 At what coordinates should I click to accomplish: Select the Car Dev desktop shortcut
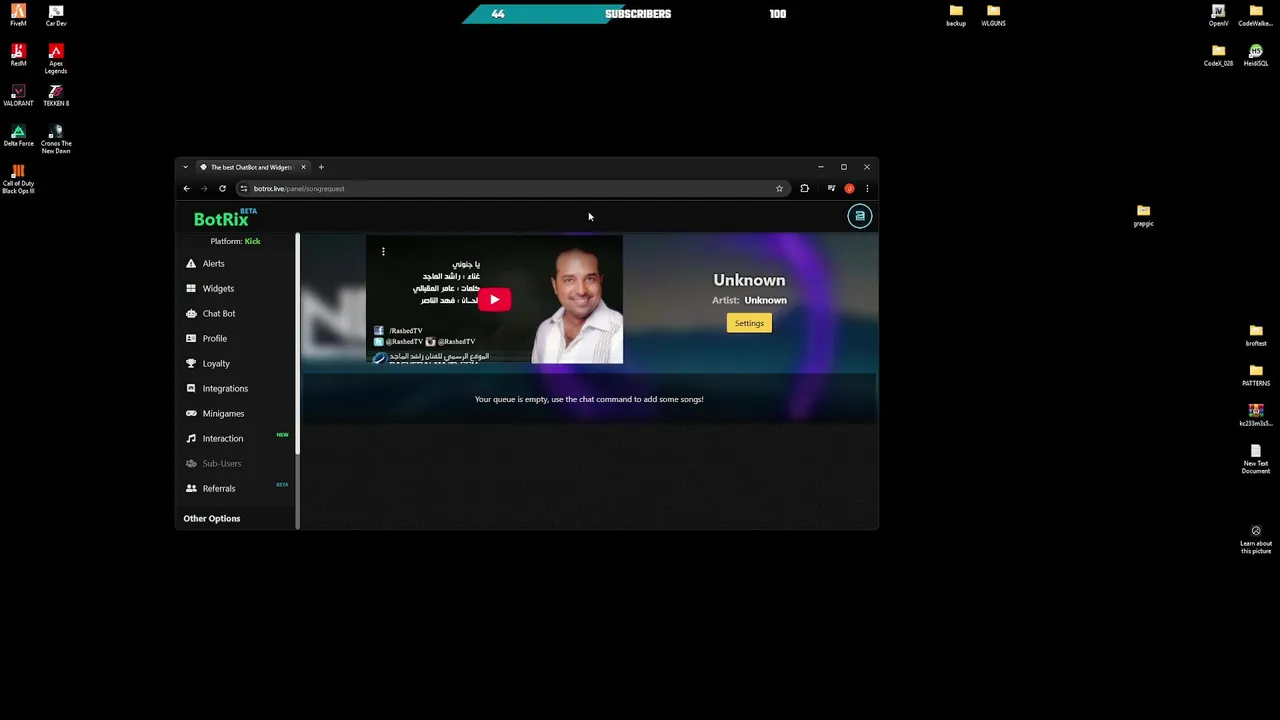(56, 16)
